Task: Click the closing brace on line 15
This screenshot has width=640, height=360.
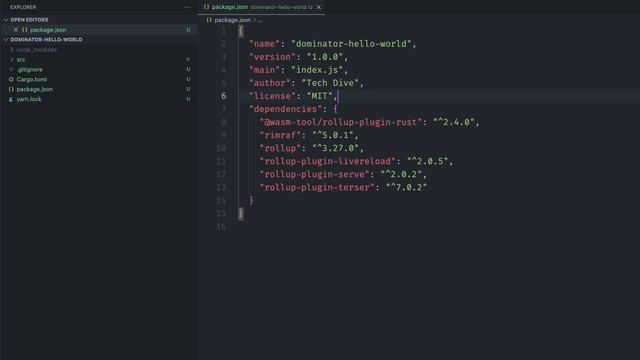Action: pyautogui.click(x=241, y=213)
